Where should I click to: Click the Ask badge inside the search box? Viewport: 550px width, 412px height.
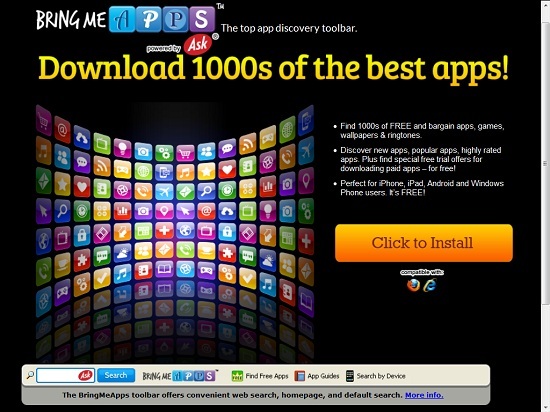click(x=85, y=376)
